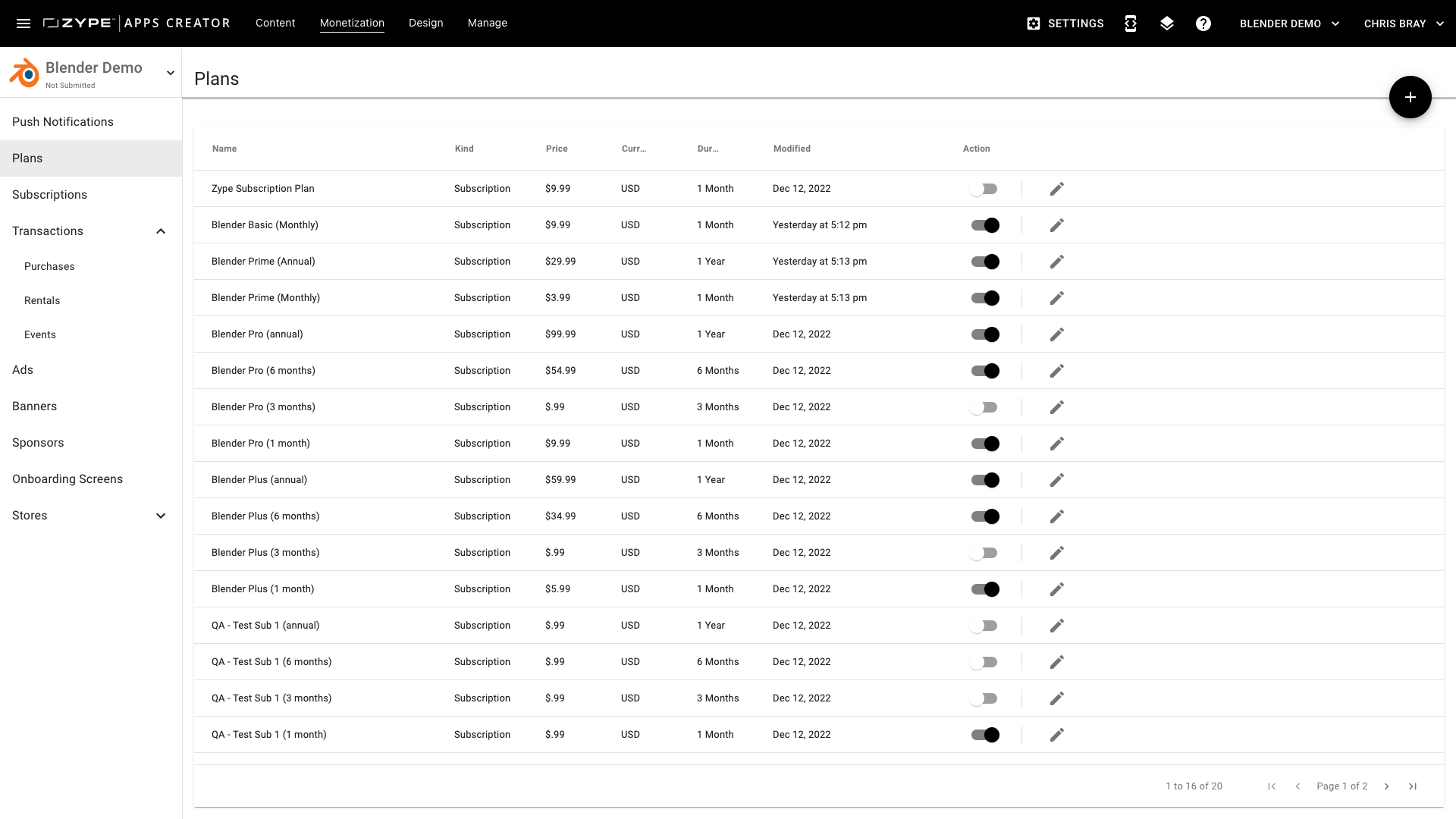Open the Blender Demo account dropdown
This screenshot has height=819, width=1456.
1289,24
